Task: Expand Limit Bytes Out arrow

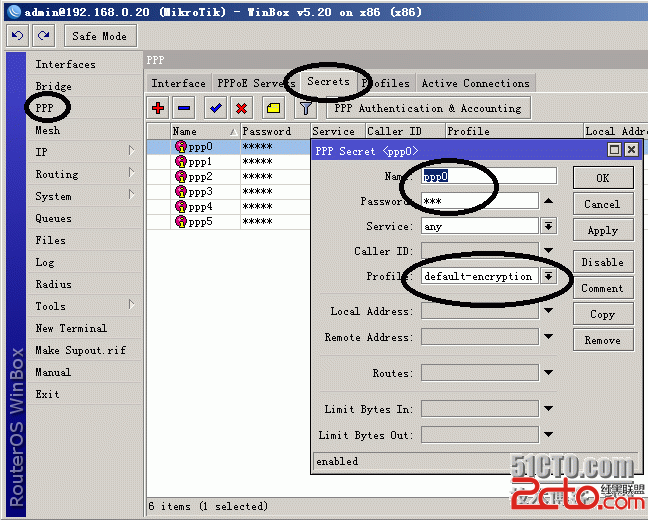Action: (548, 434)
